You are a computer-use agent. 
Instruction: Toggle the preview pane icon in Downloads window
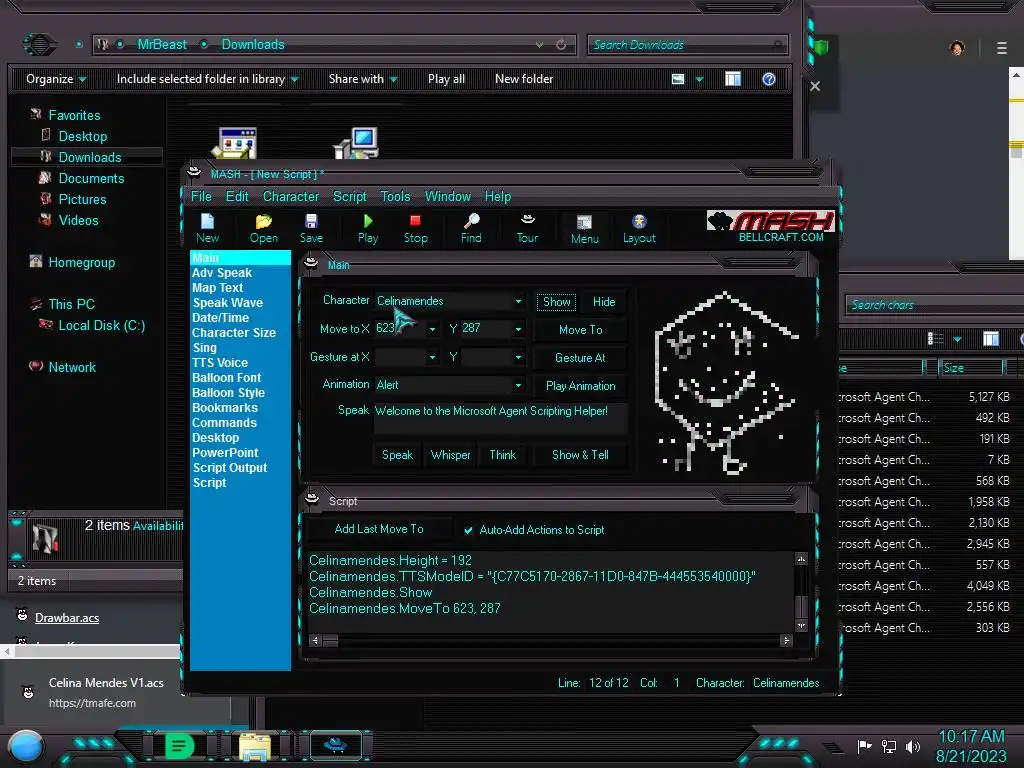point(733,79)
